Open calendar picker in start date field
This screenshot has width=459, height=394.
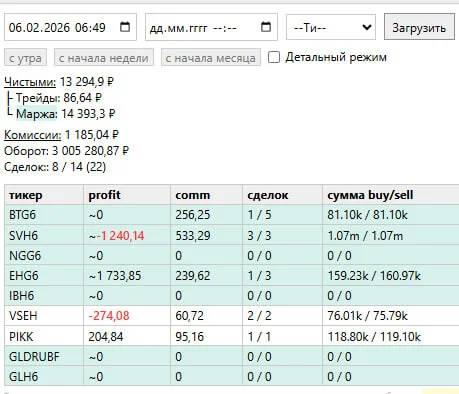pos(125,27)
